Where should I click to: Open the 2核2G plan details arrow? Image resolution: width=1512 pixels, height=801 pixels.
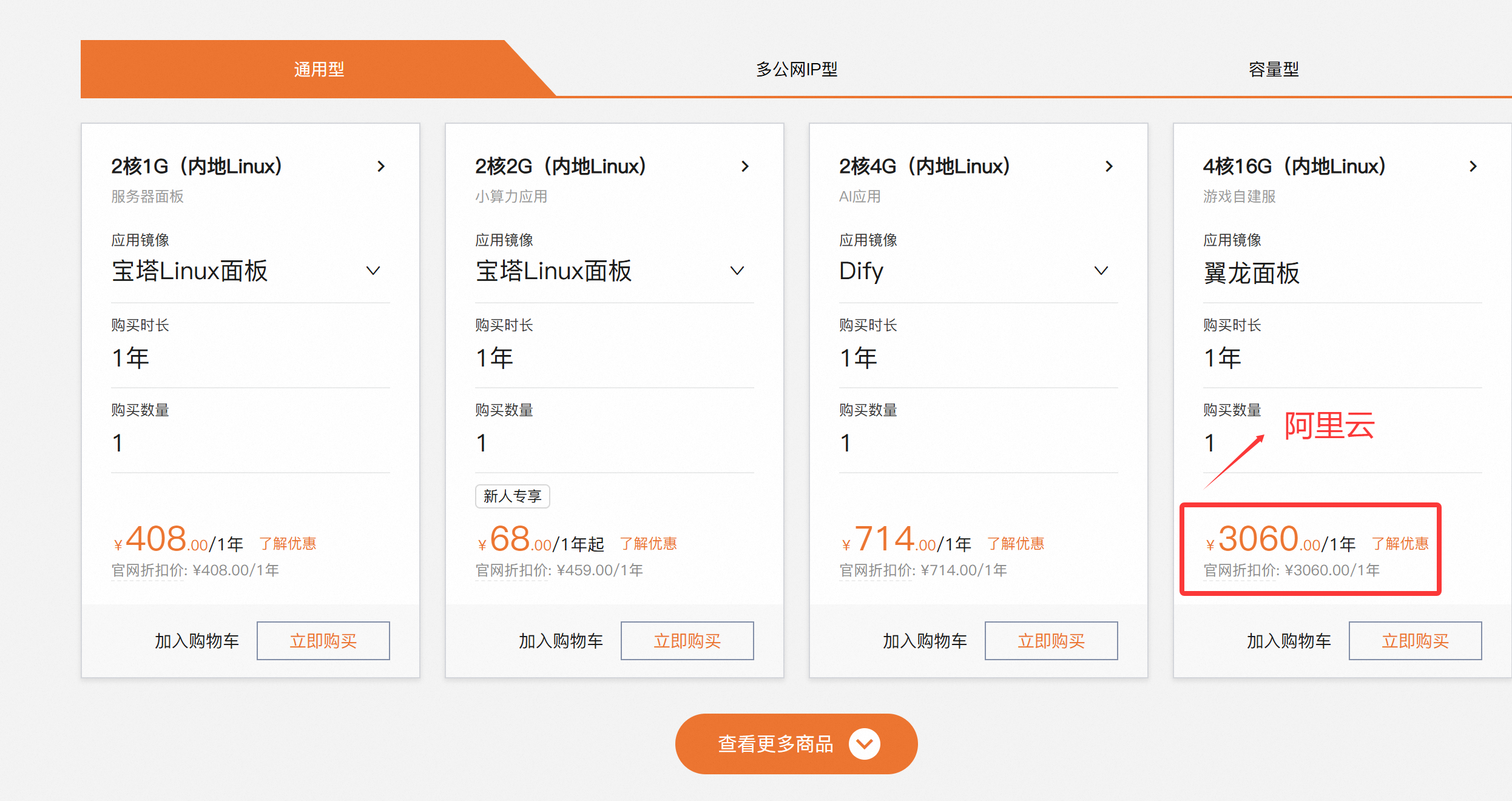point(745,166)
